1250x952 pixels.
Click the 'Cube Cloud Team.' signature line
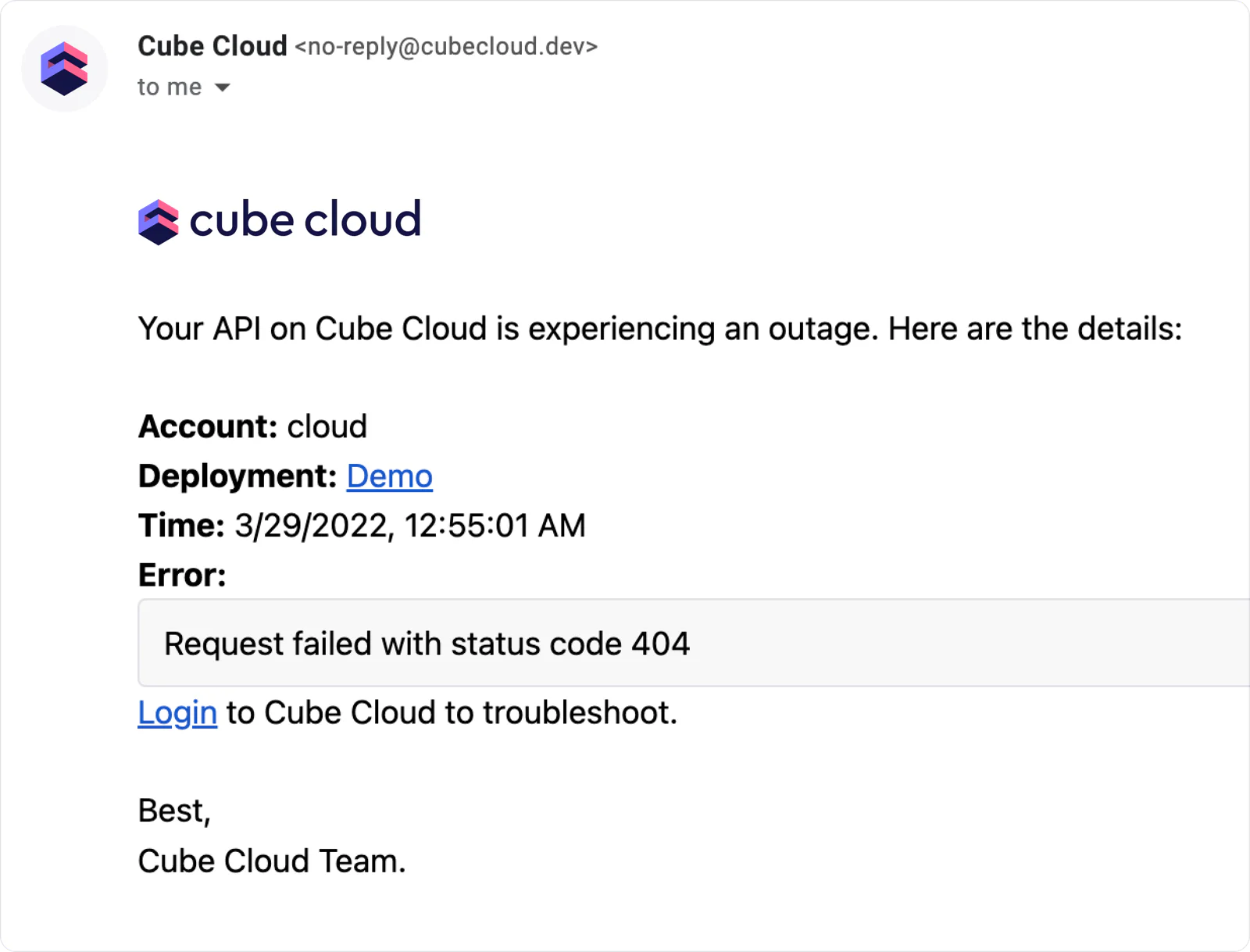click(272, 861)
